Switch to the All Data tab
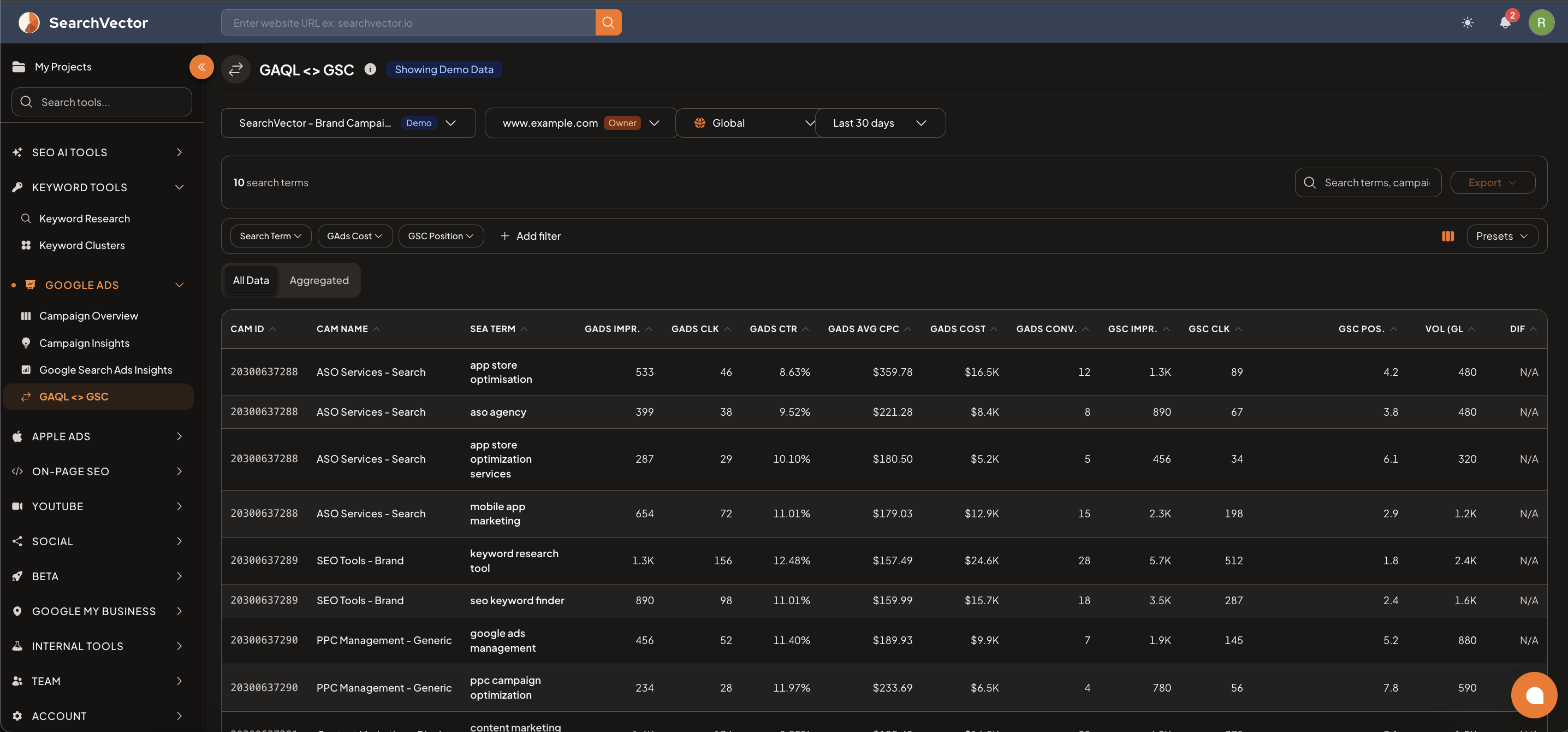The height and width of the screenshot is (732, 1568). tap(251, 280)
